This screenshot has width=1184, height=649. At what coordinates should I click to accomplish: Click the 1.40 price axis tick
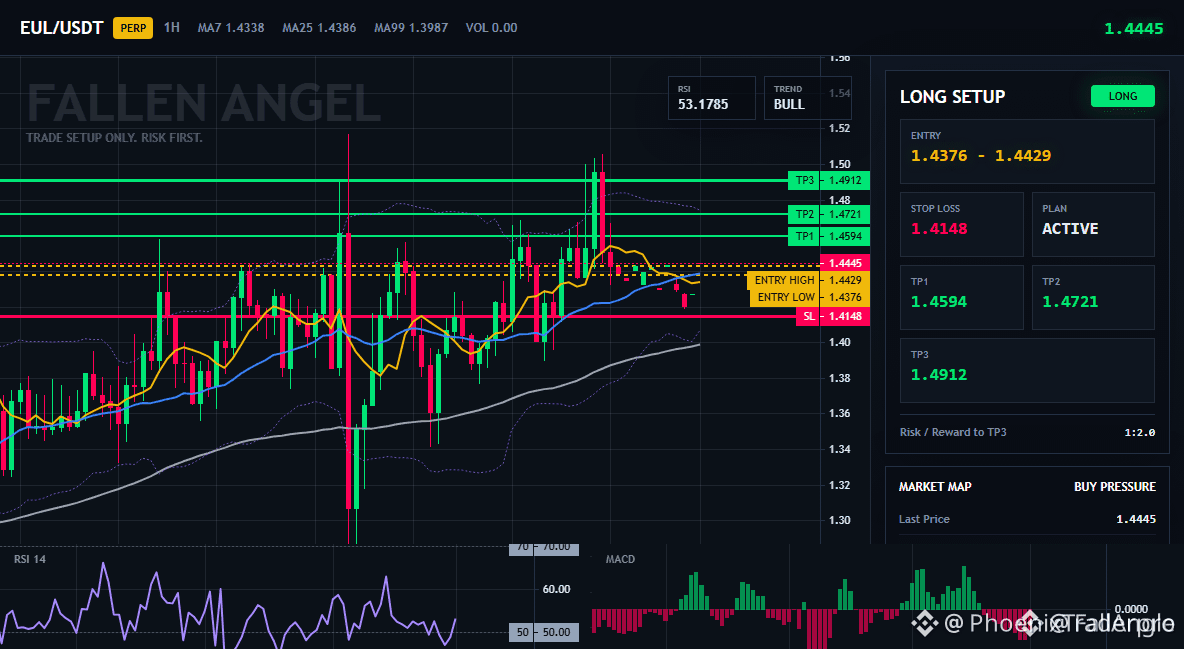(x=840, y=342)
